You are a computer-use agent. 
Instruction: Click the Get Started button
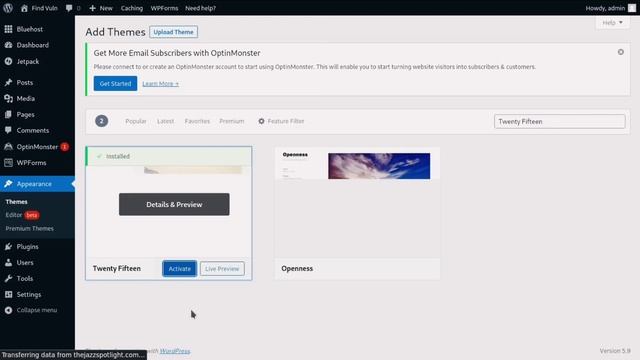click(116, 83)
